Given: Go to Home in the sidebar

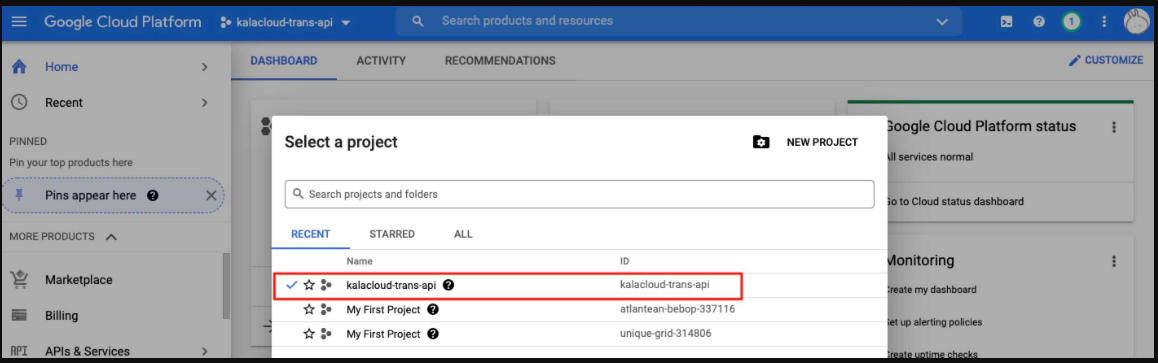Looking at the screenshot, I should tap(61, 66).
